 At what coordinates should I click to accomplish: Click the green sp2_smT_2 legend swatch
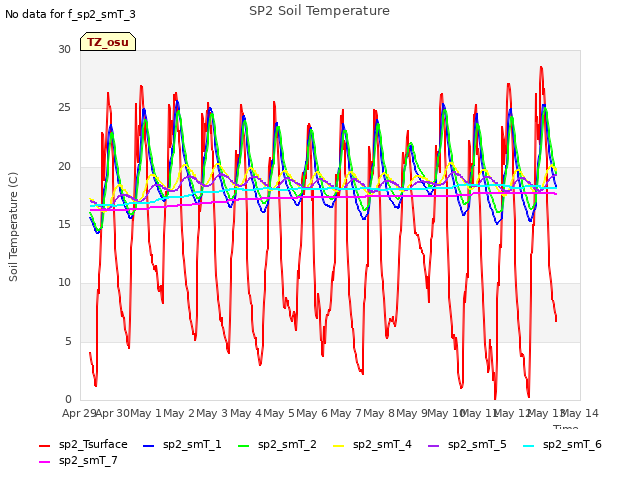(244, 446)
